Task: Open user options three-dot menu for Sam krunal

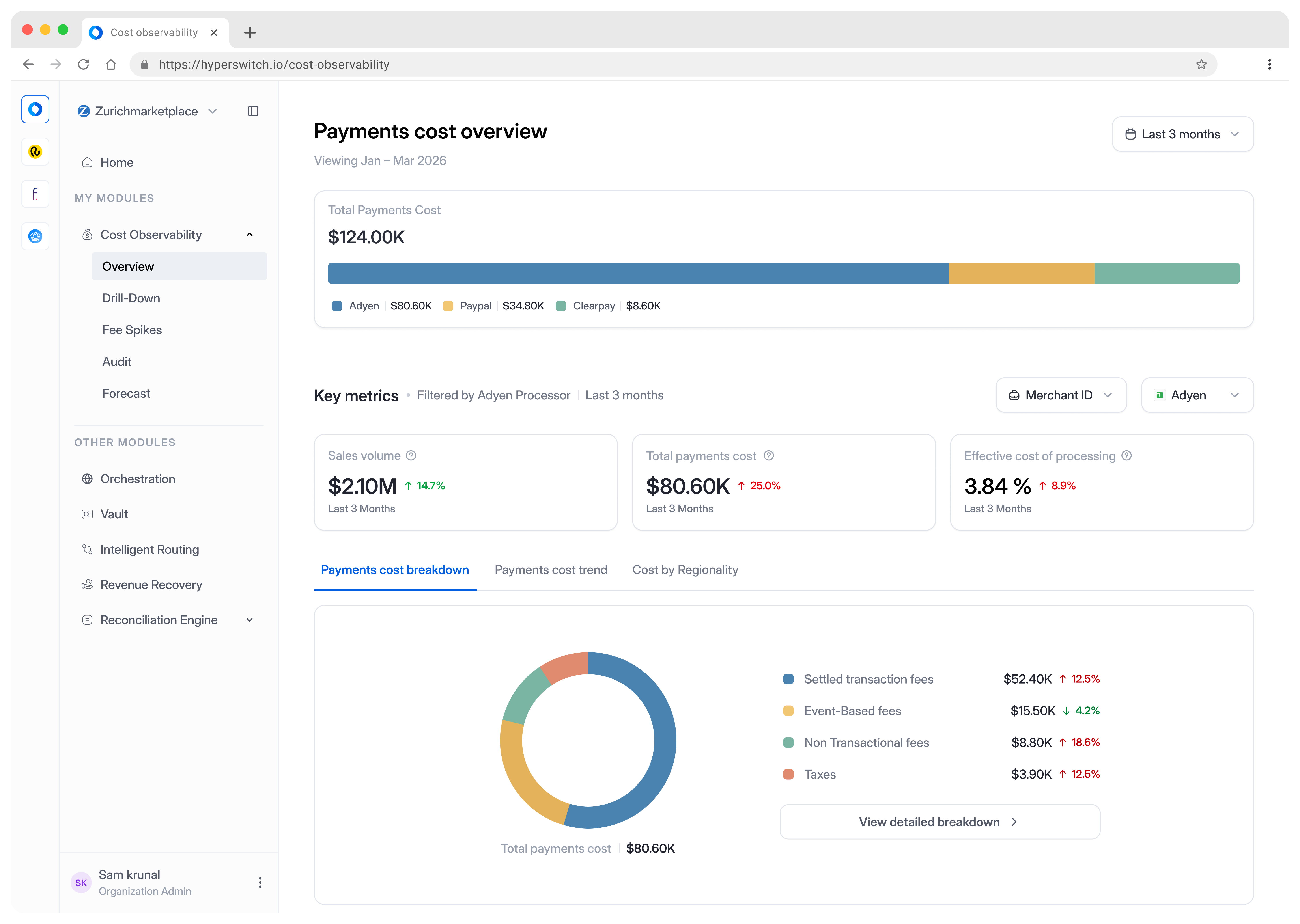Action: click(x=260, y=883)
